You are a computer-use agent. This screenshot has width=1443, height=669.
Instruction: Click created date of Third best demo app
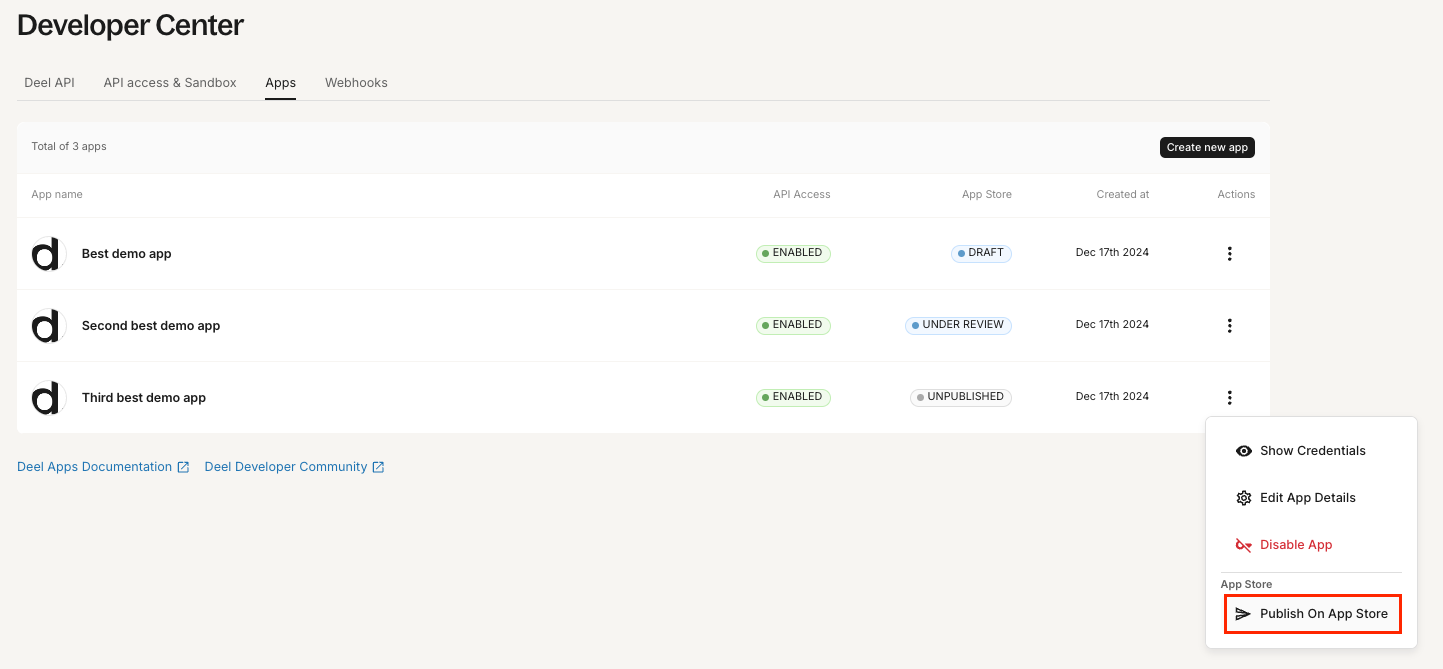tap(1112, 397)
